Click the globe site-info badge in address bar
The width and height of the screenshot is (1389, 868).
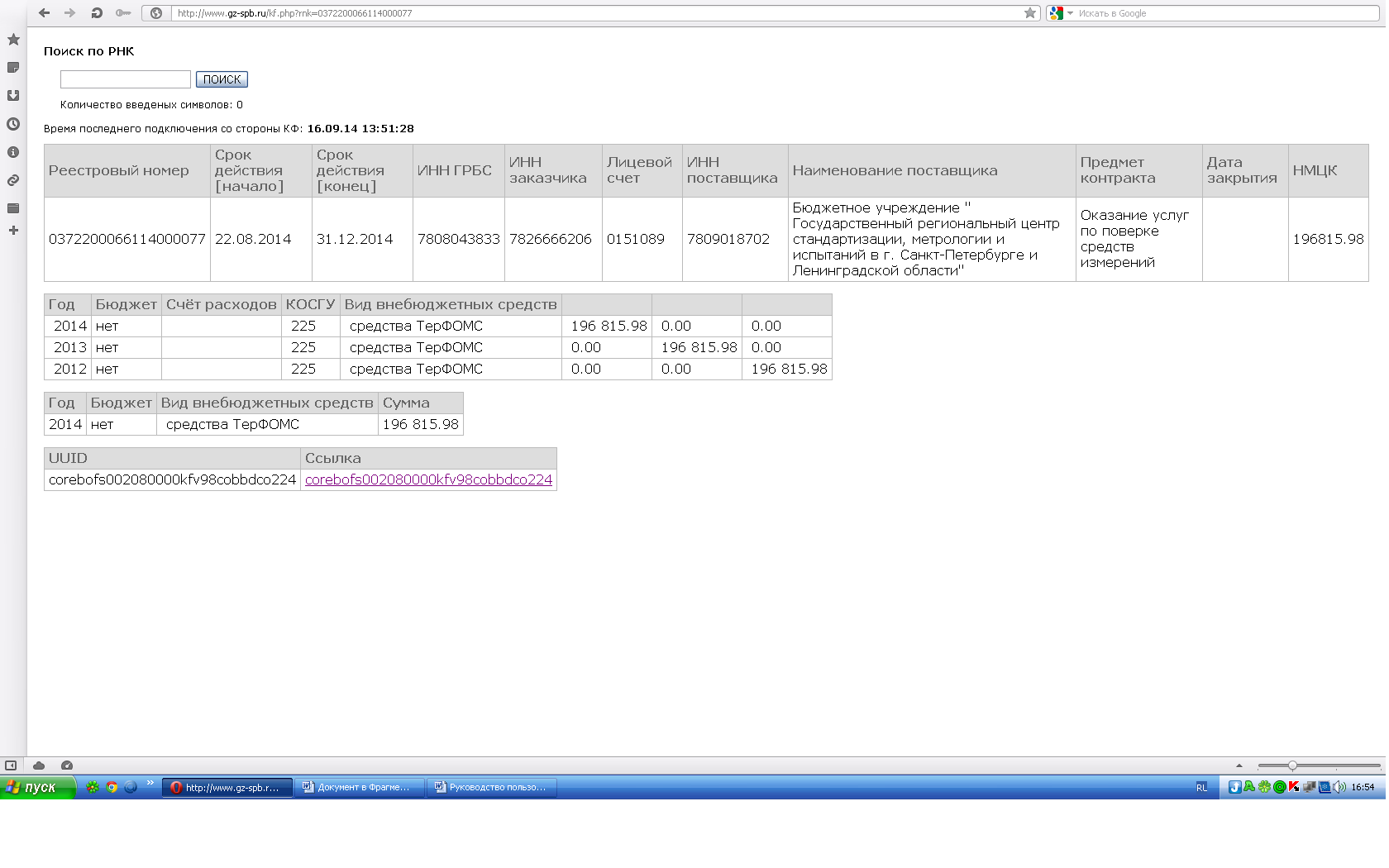156,13
